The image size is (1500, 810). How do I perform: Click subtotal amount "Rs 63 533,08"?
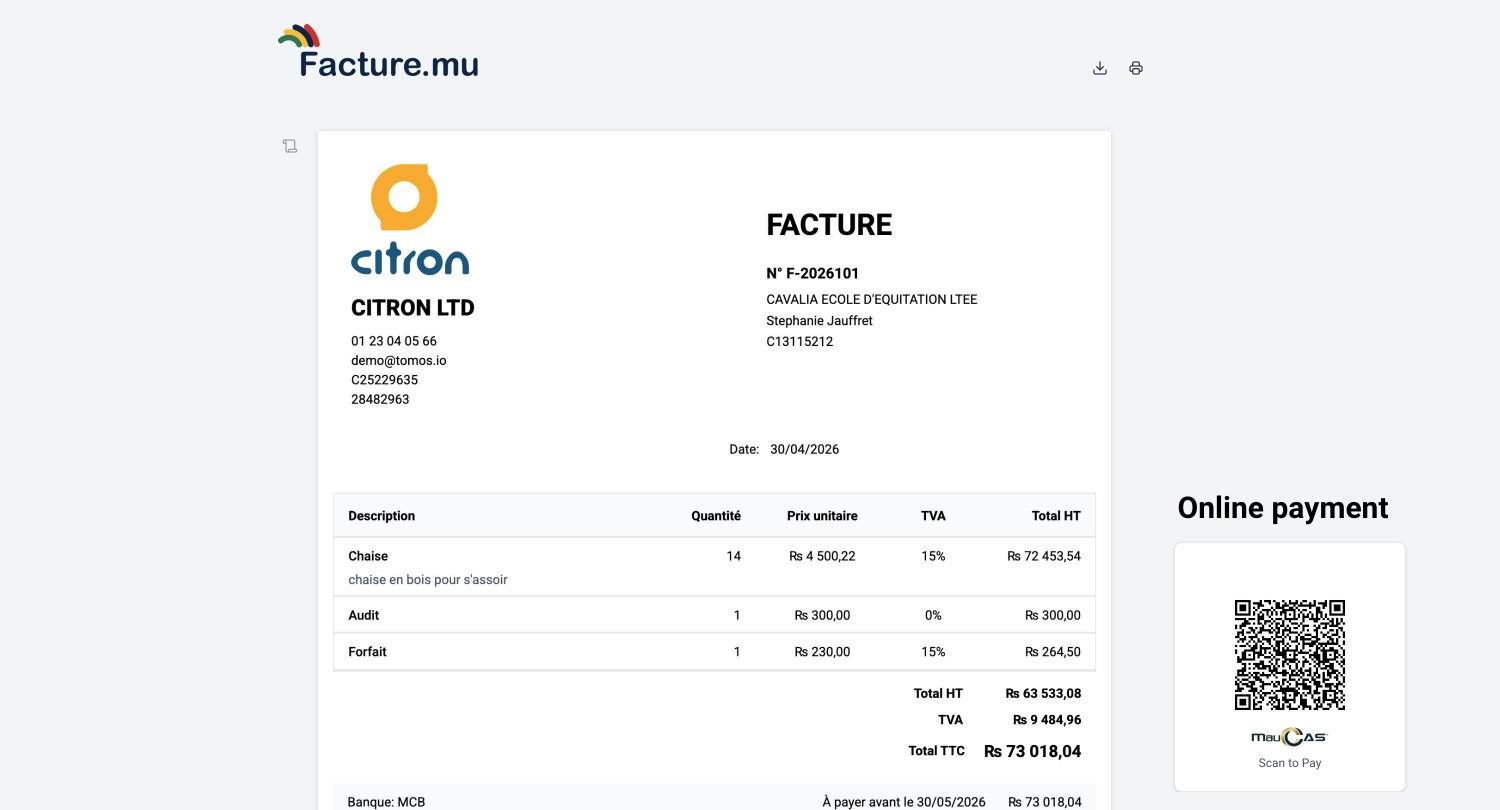click(1044, 693)
